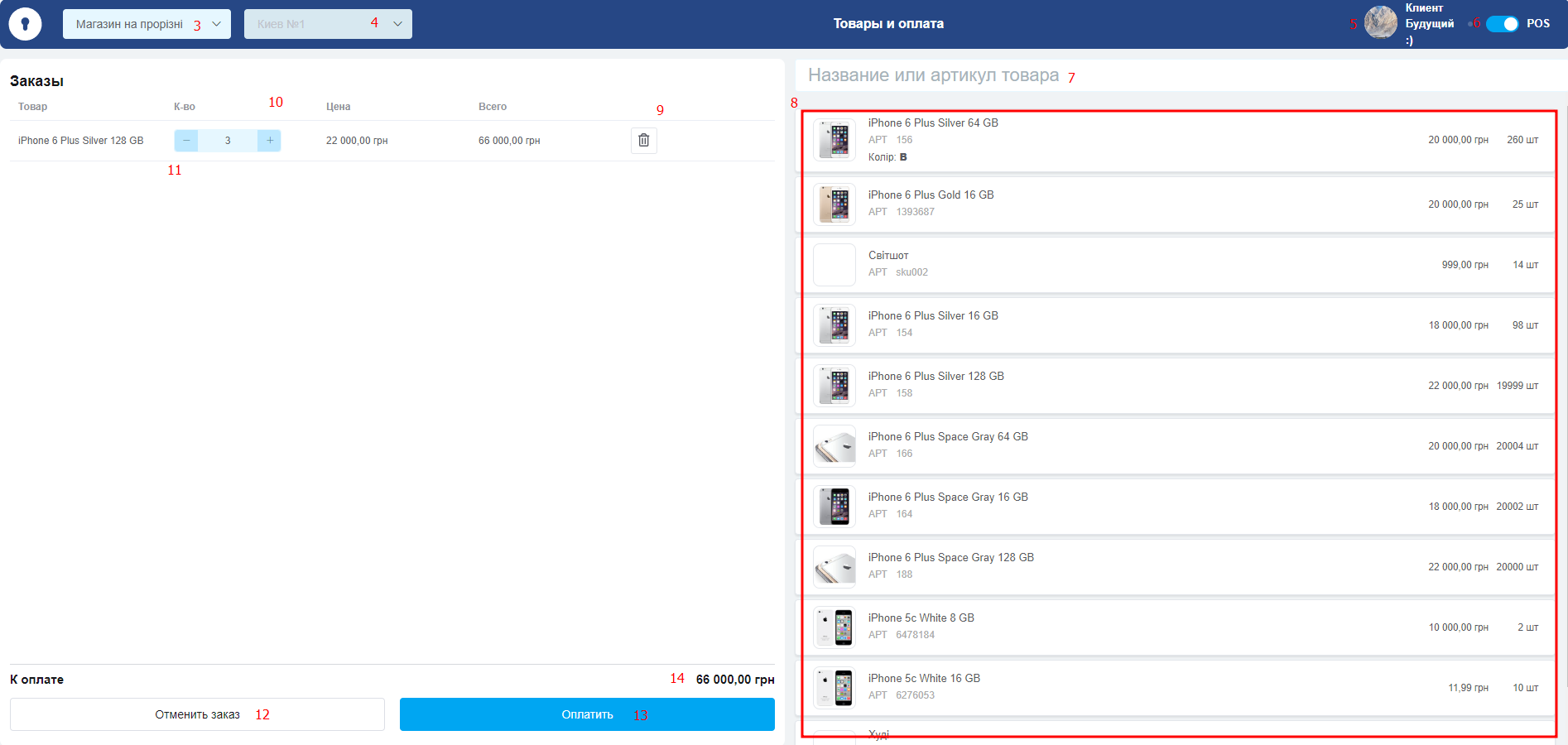The height and width of the screenshot is (745, 1568).
Task: Click the Товар column header
Action: click(33, 107)
